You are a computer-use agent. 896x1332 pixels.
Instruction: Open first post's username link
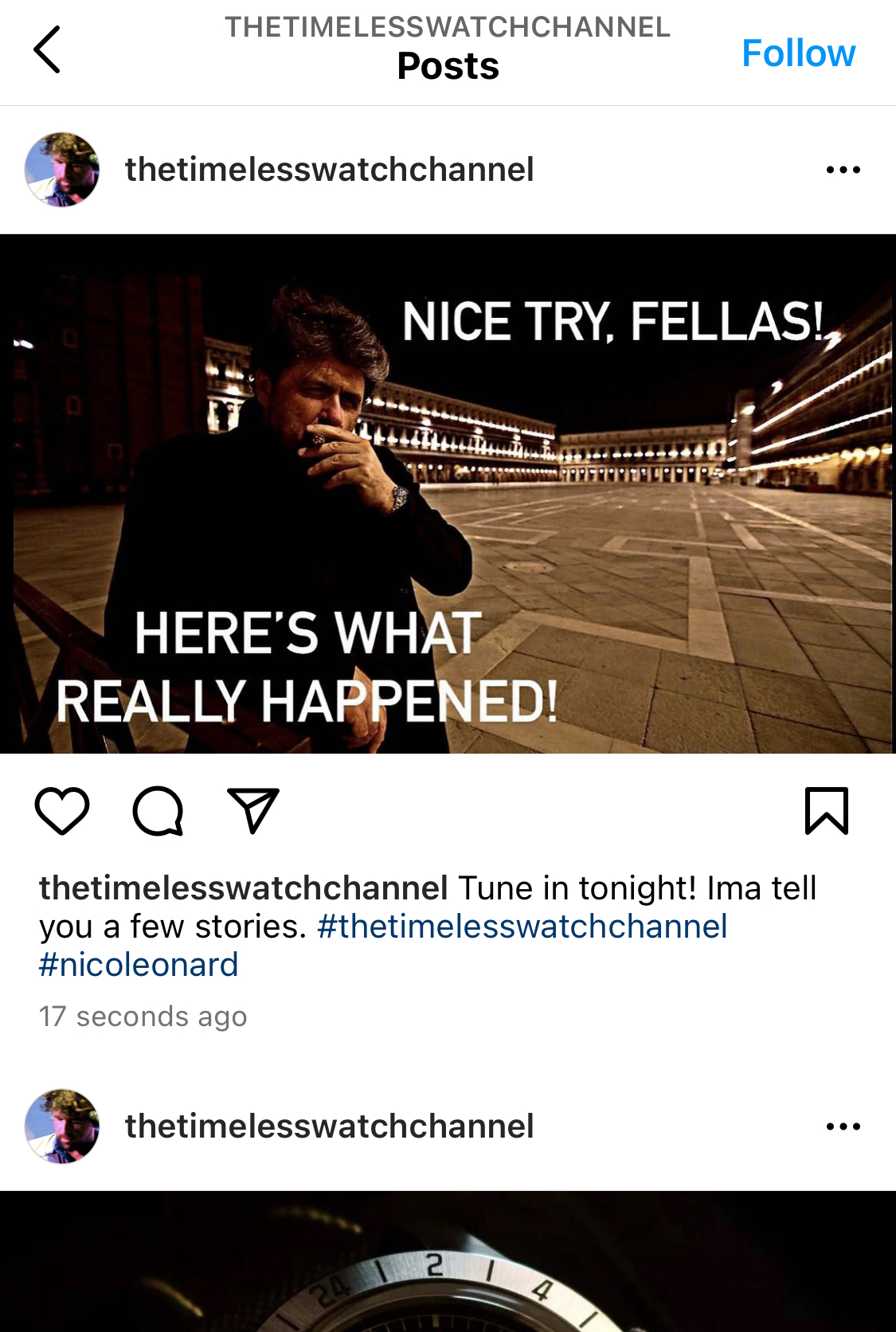329,170
